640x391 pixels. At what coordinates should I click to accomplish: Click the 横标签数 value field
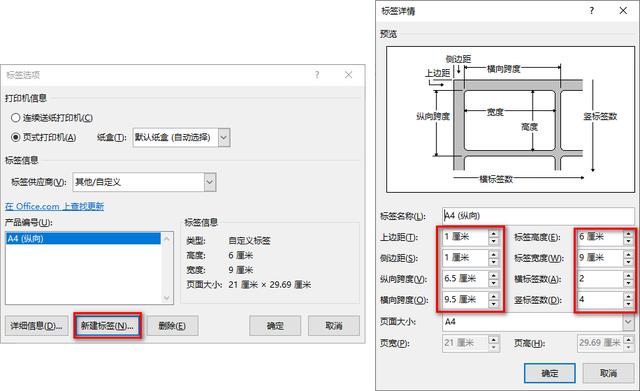600,279
